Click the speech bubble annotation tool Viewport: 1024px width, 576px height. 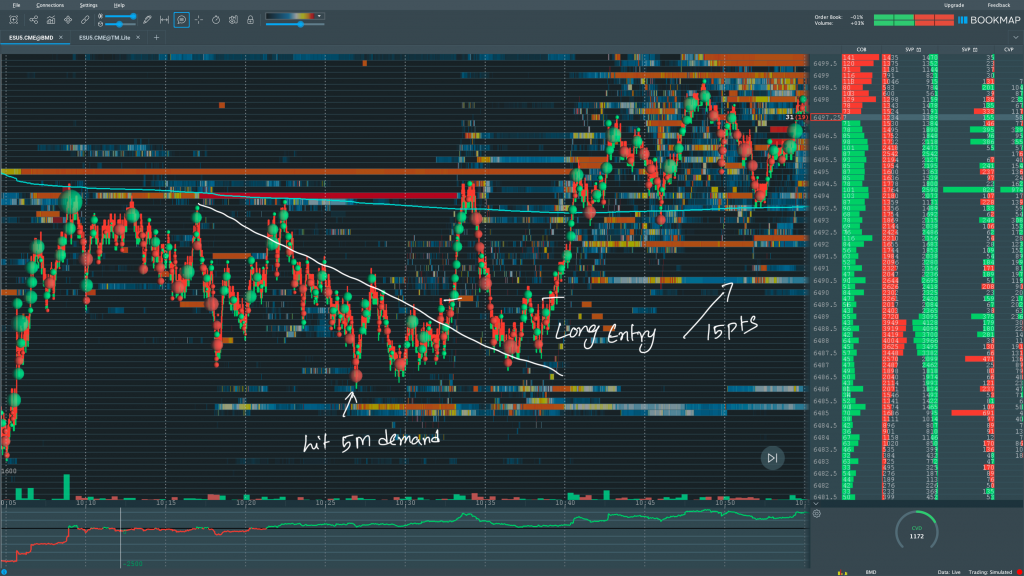[x=181, y=20]
